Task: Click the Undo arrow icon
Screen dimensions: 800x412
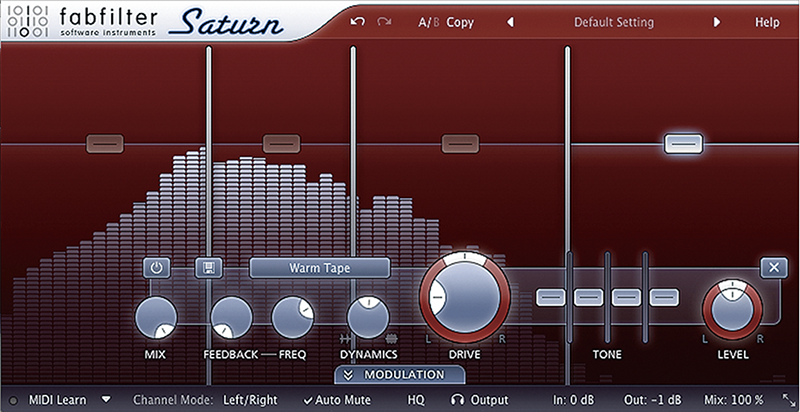Action: (x=358, y=22)
